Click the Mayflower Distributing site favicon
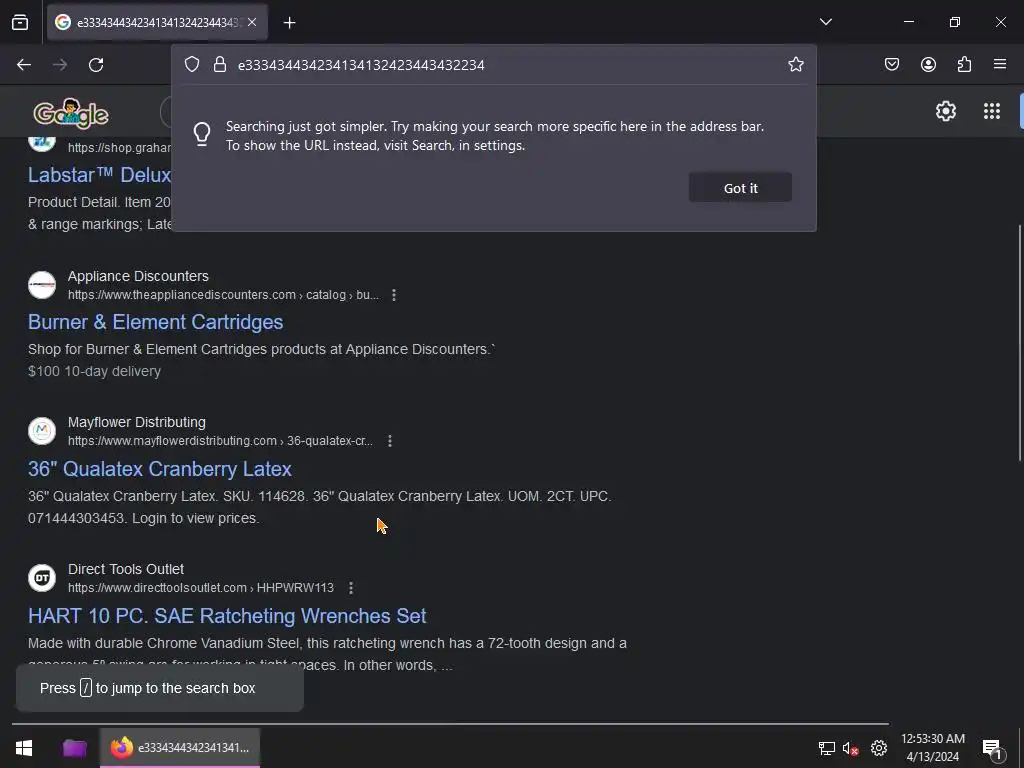Image resolution: width=1024 pixels, height=768 pixels. [42, 431]
